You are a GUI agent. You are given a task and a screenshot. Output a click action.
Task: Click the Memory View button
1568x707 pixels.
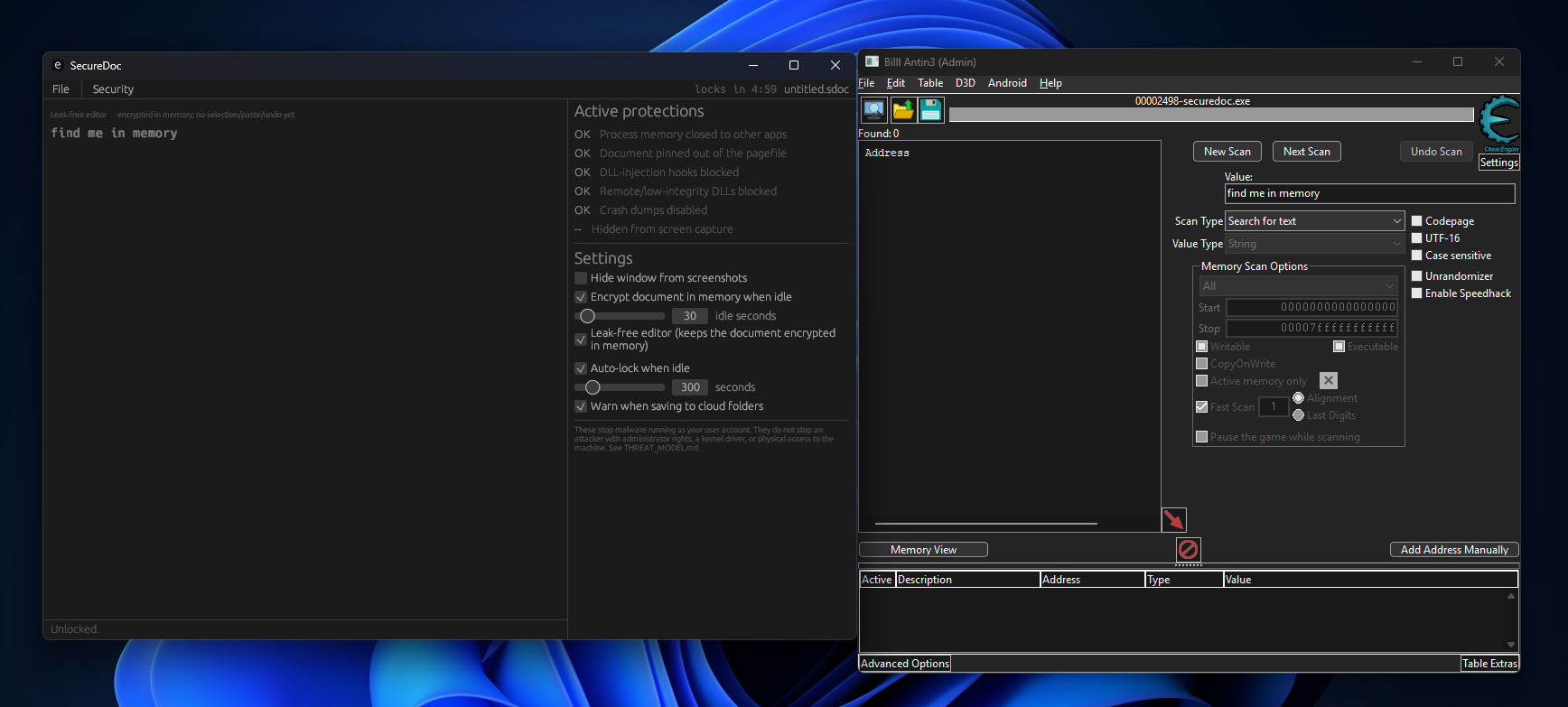923,550
